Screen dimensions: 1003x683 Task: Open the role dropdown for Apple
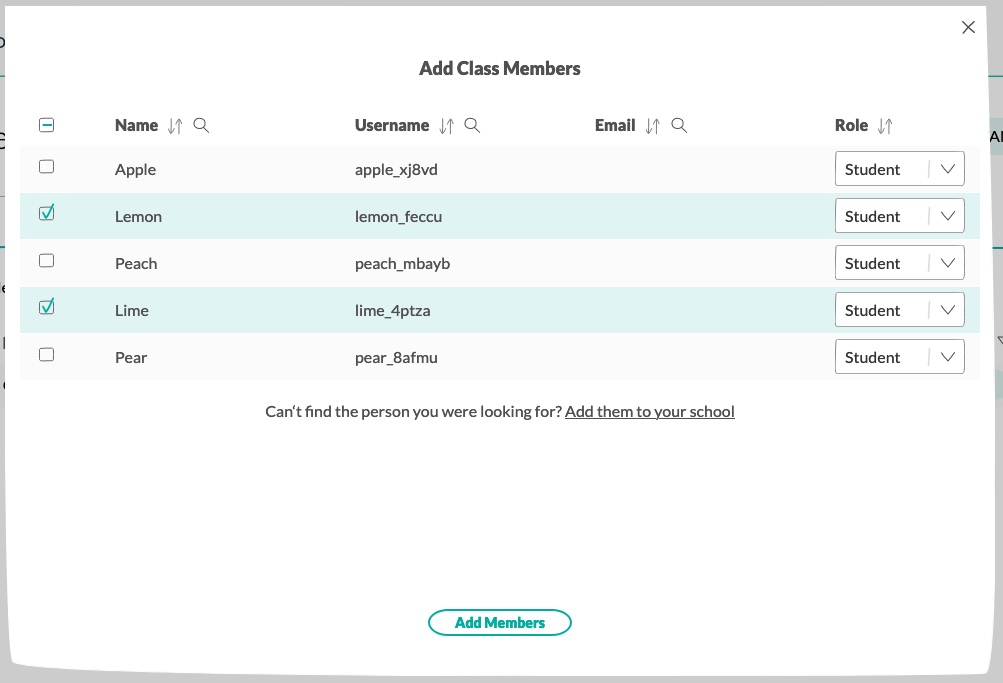(x=946, y=168)
